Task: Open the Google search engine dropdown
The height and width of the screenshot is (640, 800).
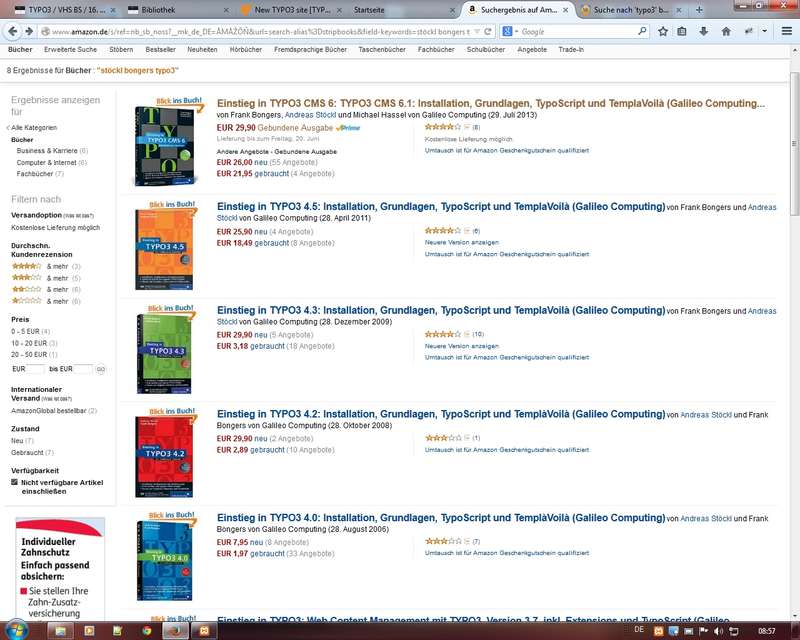Action: 510,32
